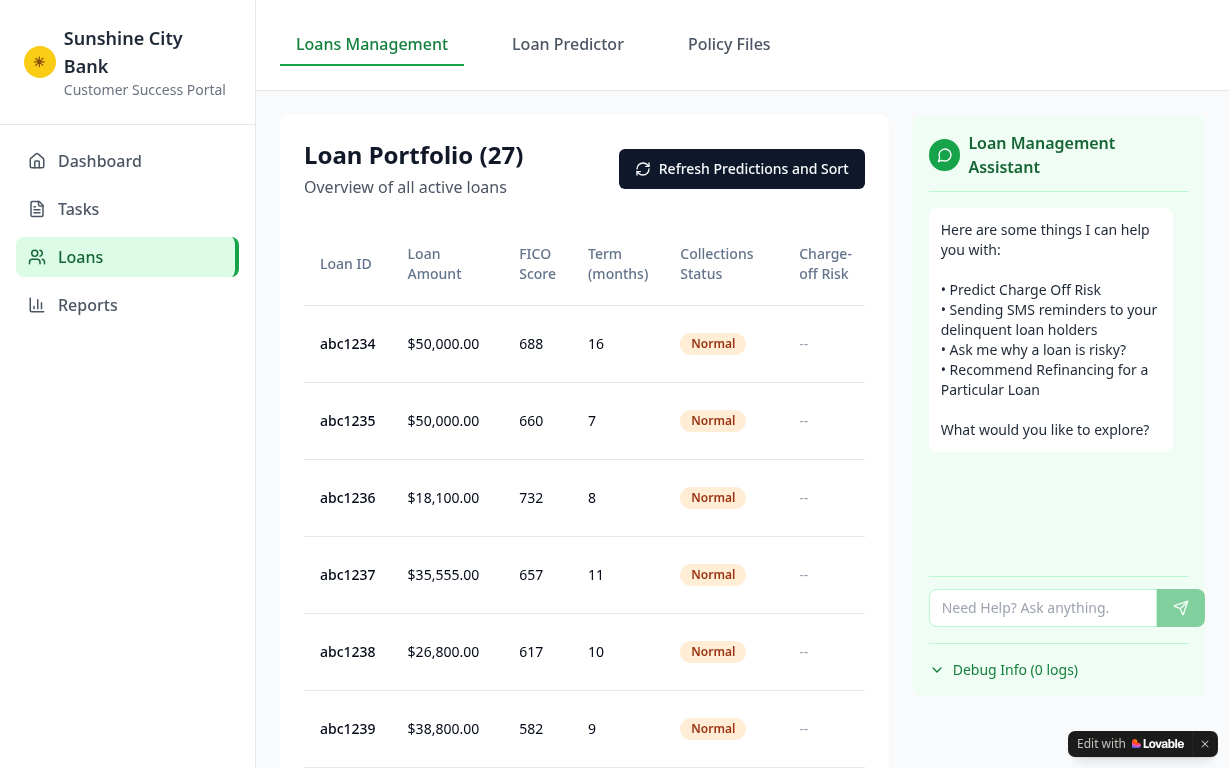Click the Dashboard home icon

tap(37, 161)
